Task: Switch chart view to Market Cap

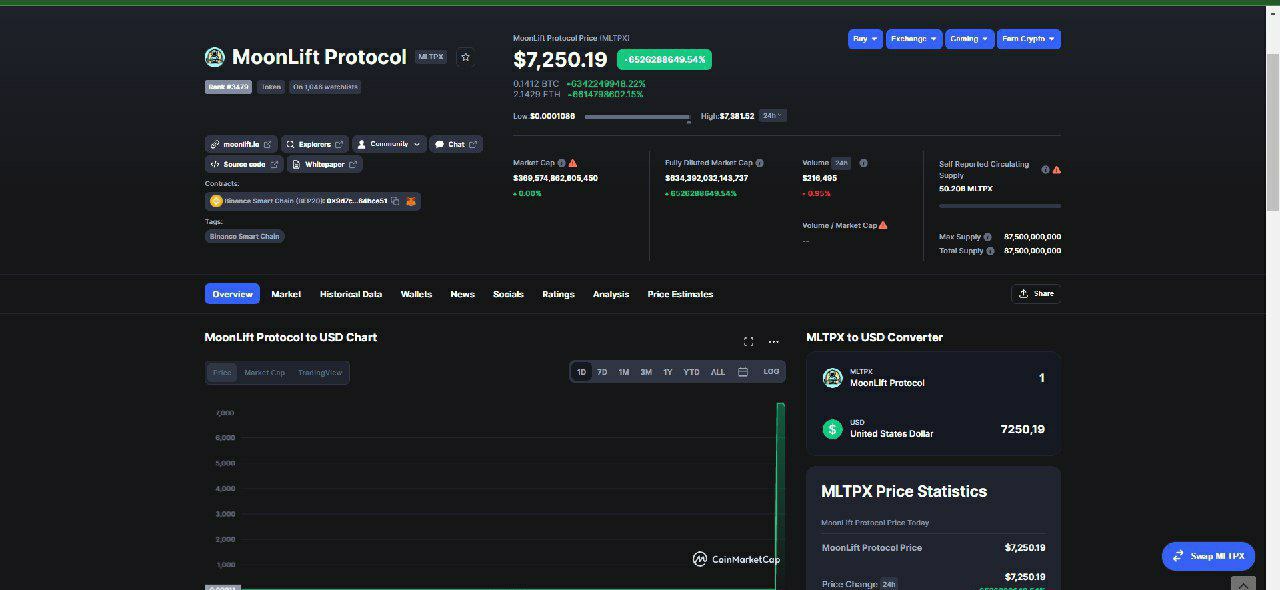Action: (x=265, y=373)
